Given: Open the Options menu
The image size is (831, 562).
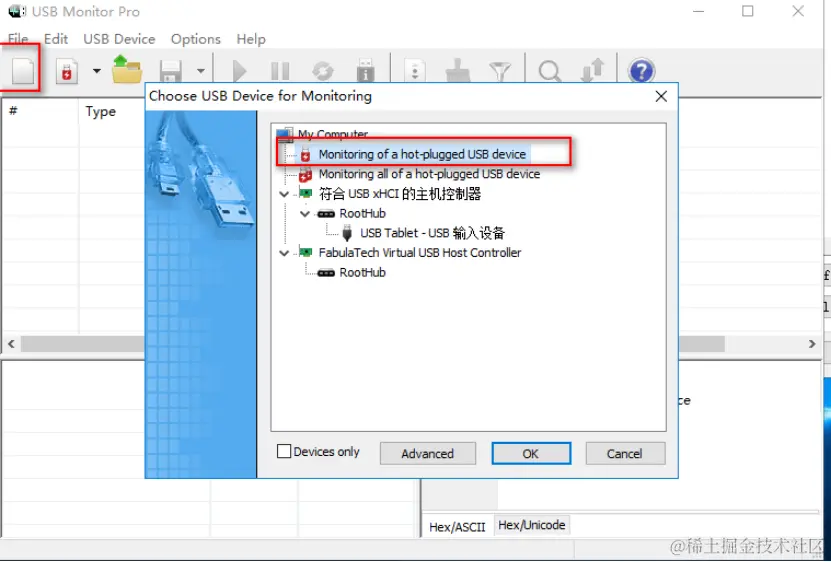Looking at the screenshot, I should click(196, 39).
